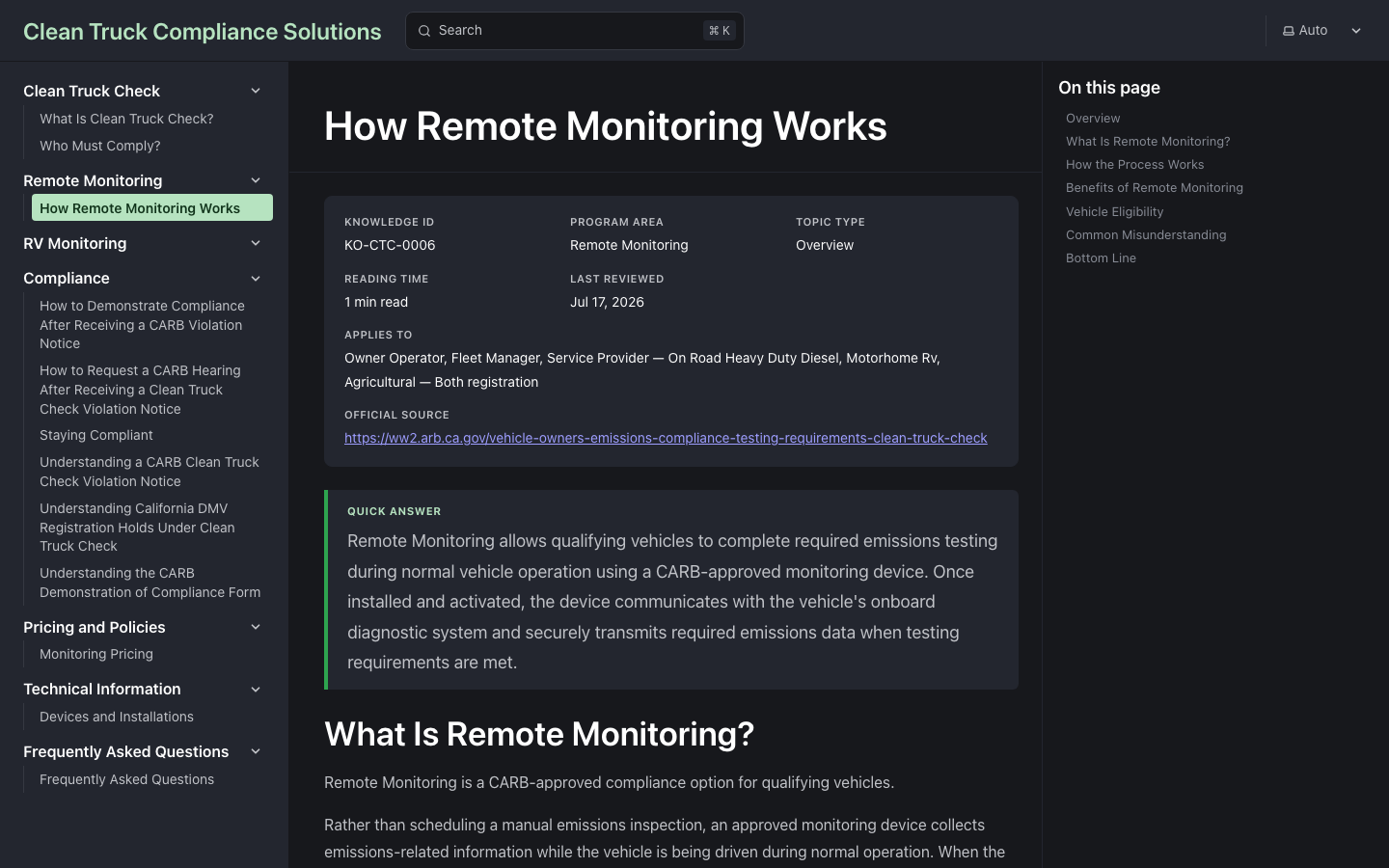Open the Monitoring Pricing page
The height and width of the screenshot is (868, 1389).
click(x=96, y=654)
